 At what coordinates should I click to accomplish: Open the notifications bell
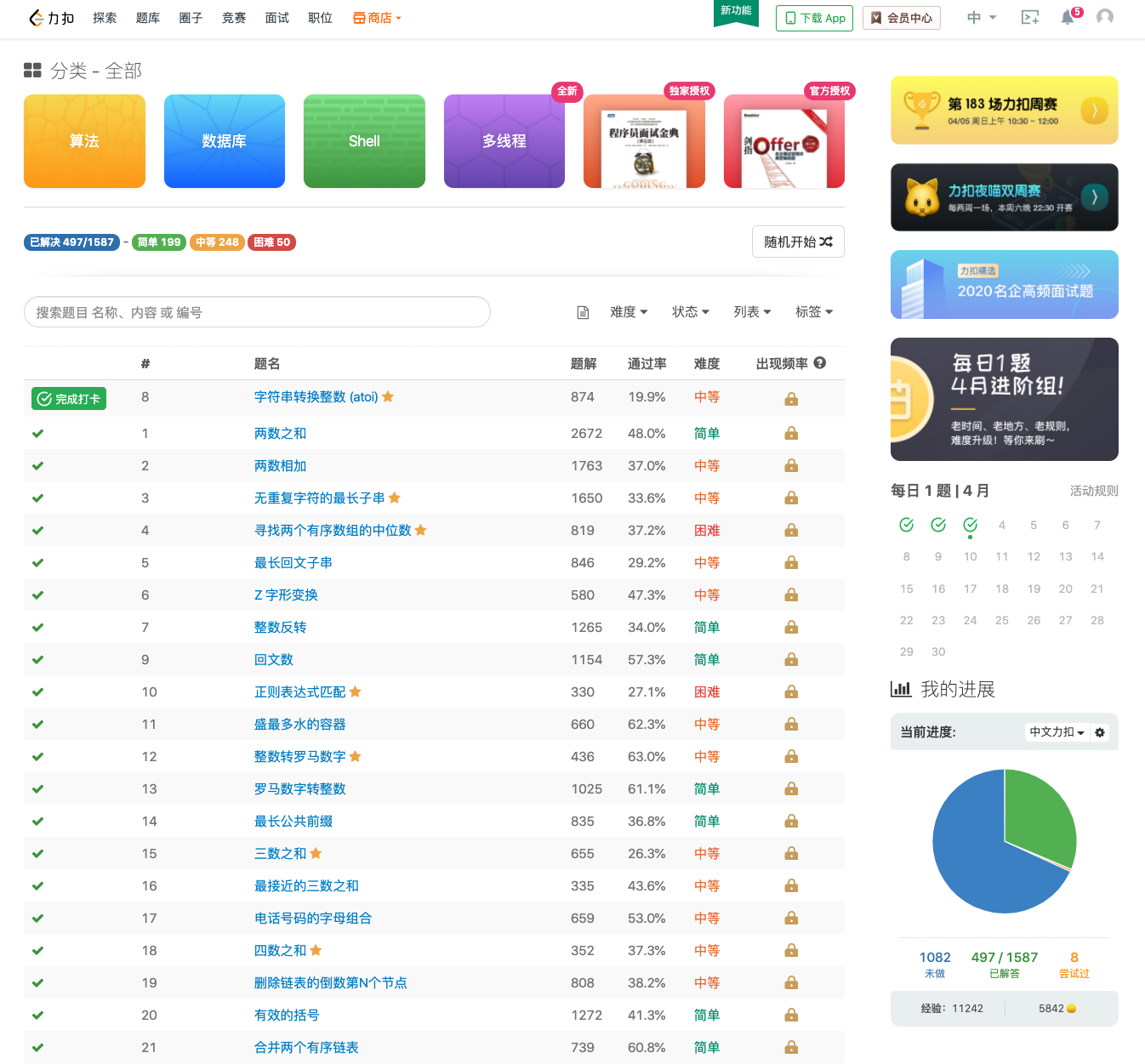click(x=1068, y=16)
